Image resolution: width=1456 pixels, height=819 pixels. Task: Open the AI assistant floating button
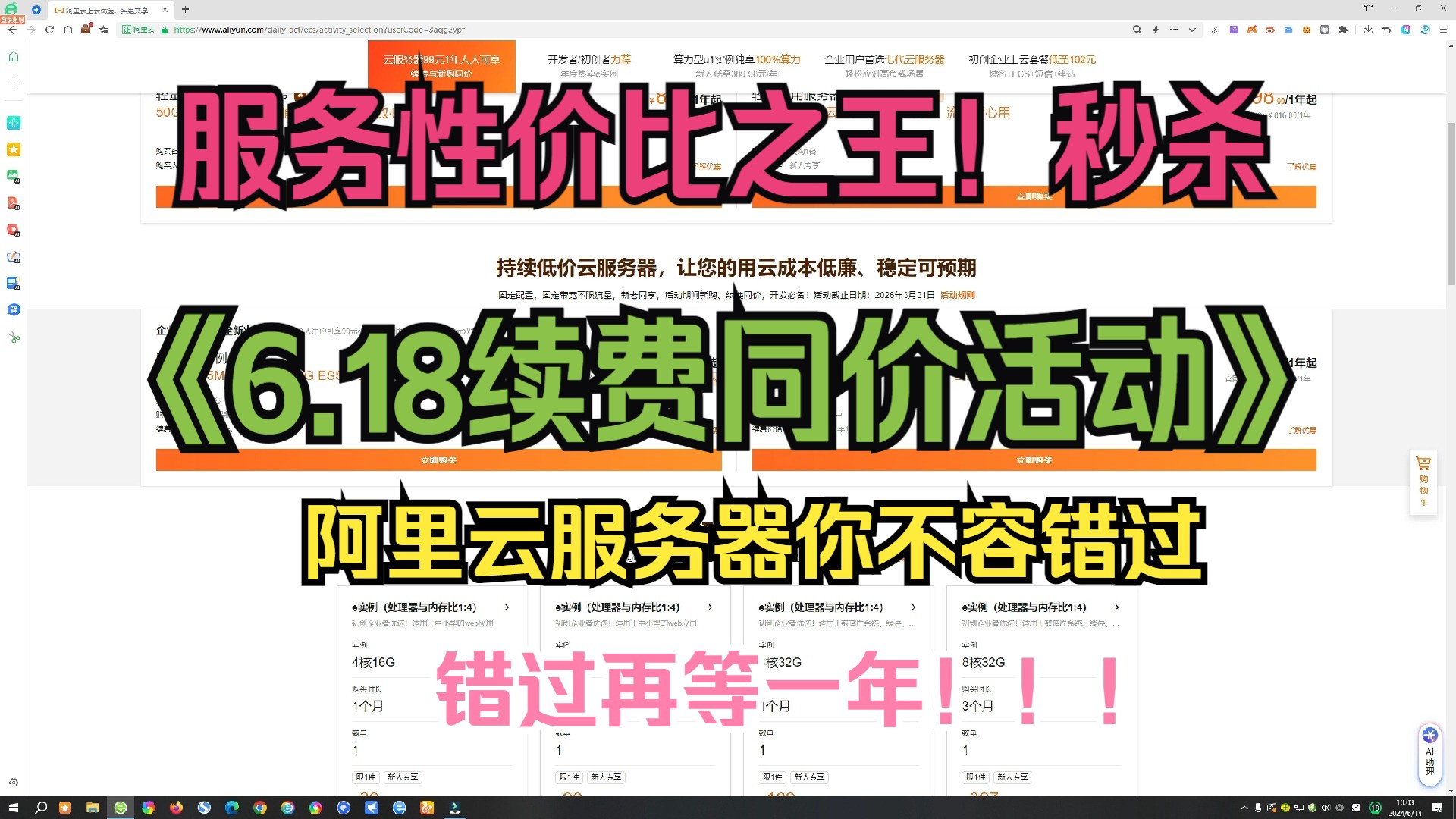tap(1429, 754)
